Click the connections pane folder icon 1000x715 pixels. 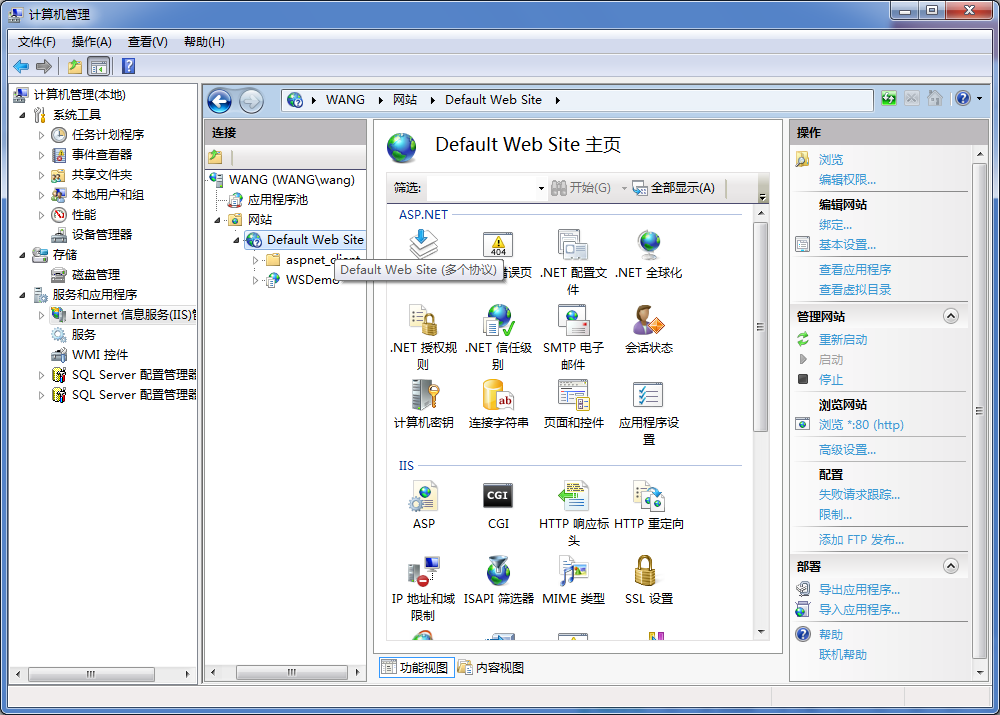tap(216, 156)
